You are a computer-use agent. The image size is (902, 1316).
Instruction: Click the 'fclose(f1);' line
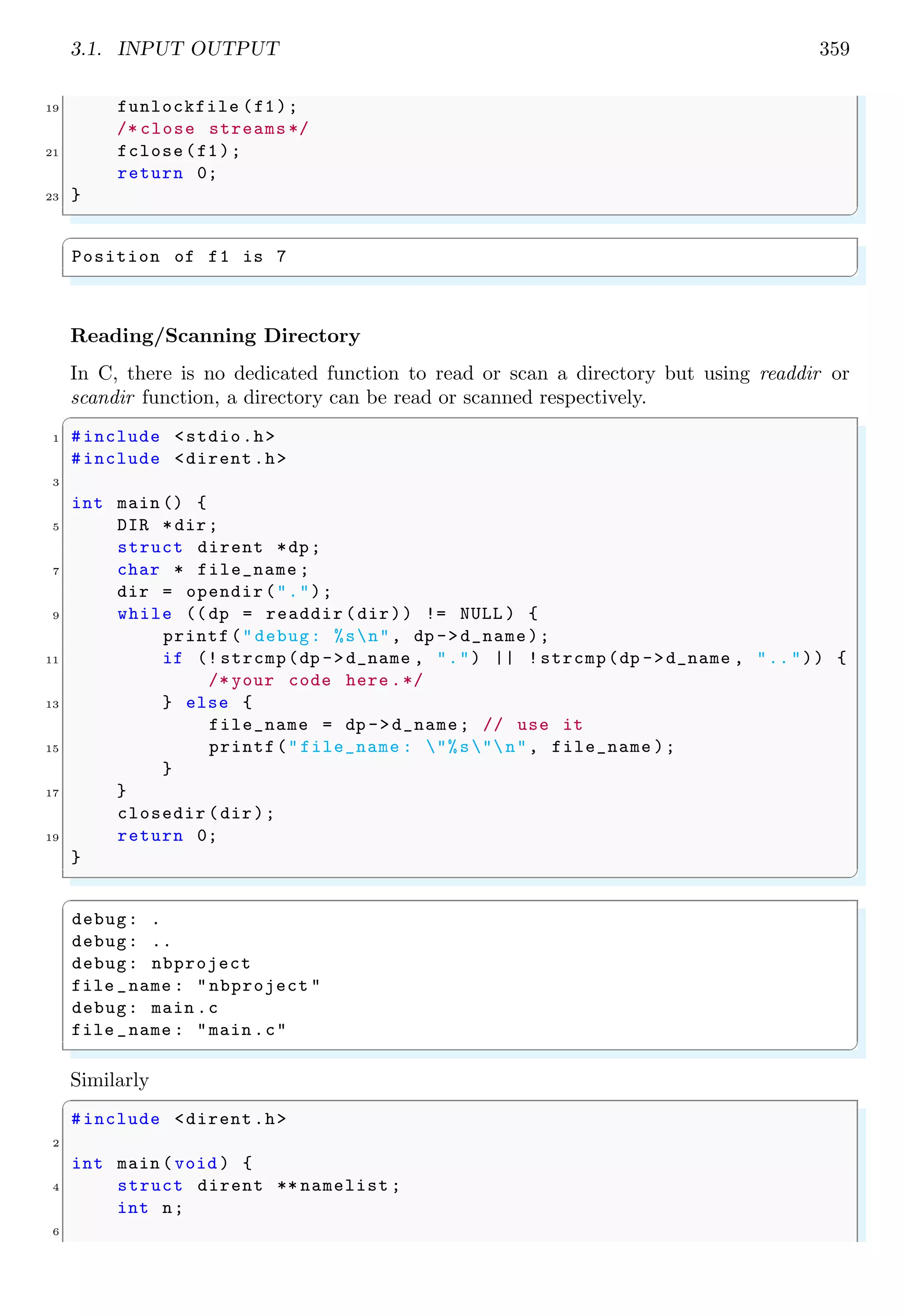pos(178,151)
